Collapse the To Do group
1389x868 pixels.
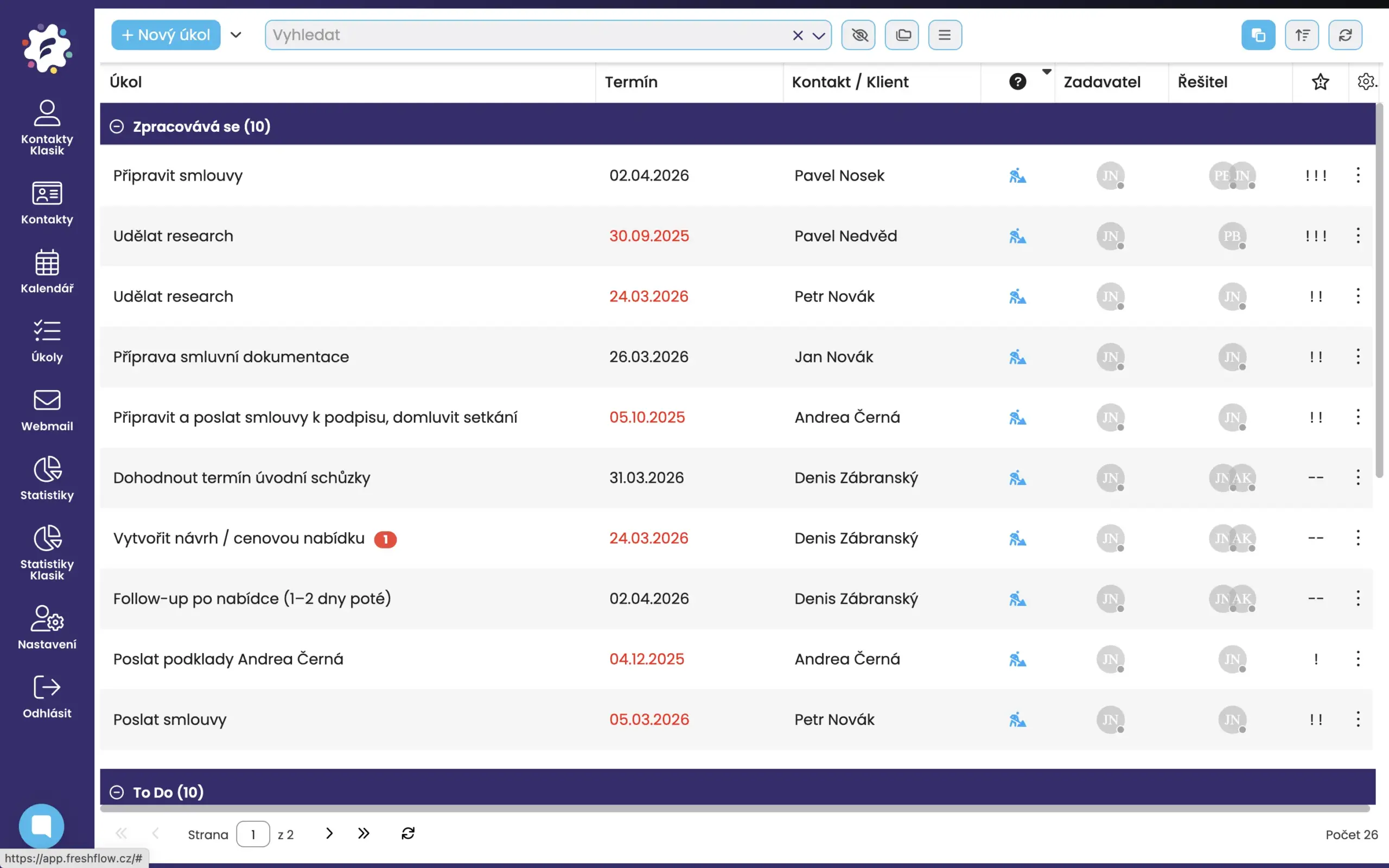point(117,792)
